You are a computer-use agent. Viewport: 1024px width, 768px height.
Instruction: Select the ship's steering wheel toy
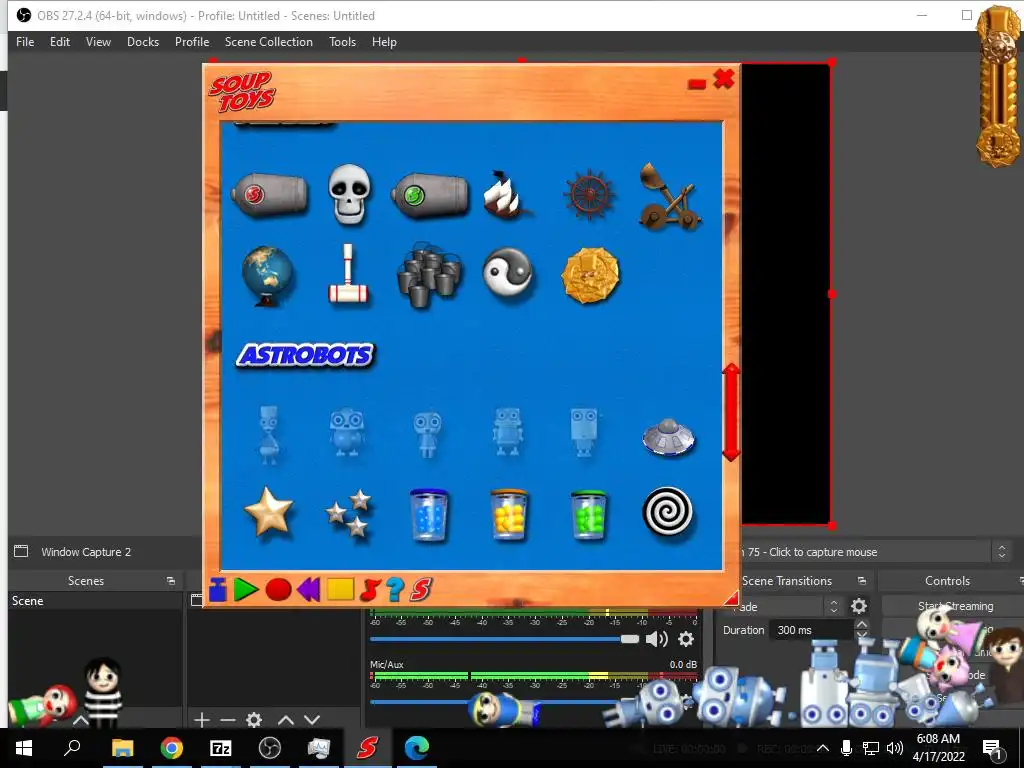coord(589,195)
